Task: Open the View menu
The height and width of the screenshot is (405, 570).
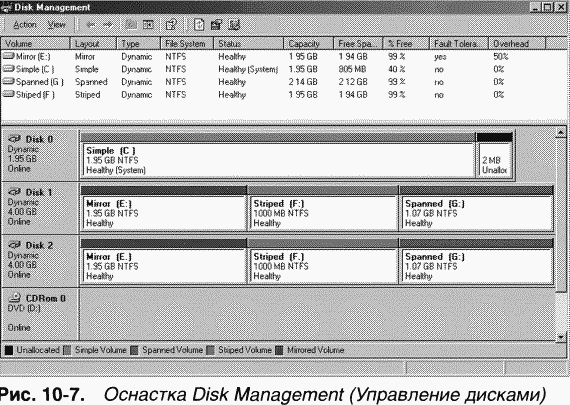Action: (57, 25)
